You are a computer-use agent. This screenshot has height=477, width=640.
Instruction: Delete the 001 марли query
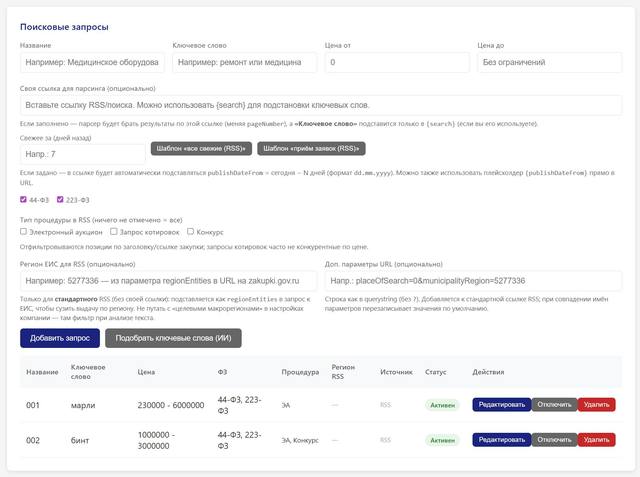pyautogui.click(x=596, y=405)
